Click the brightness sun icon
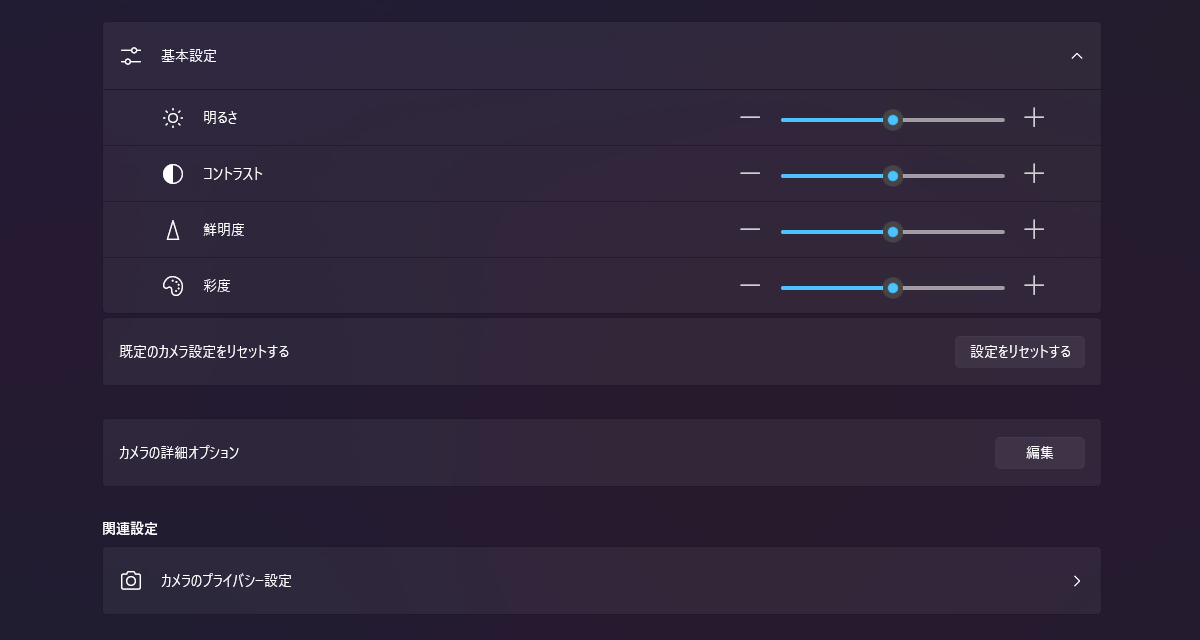The height and width of the screenshot is (640, 1200). point(173,118)
